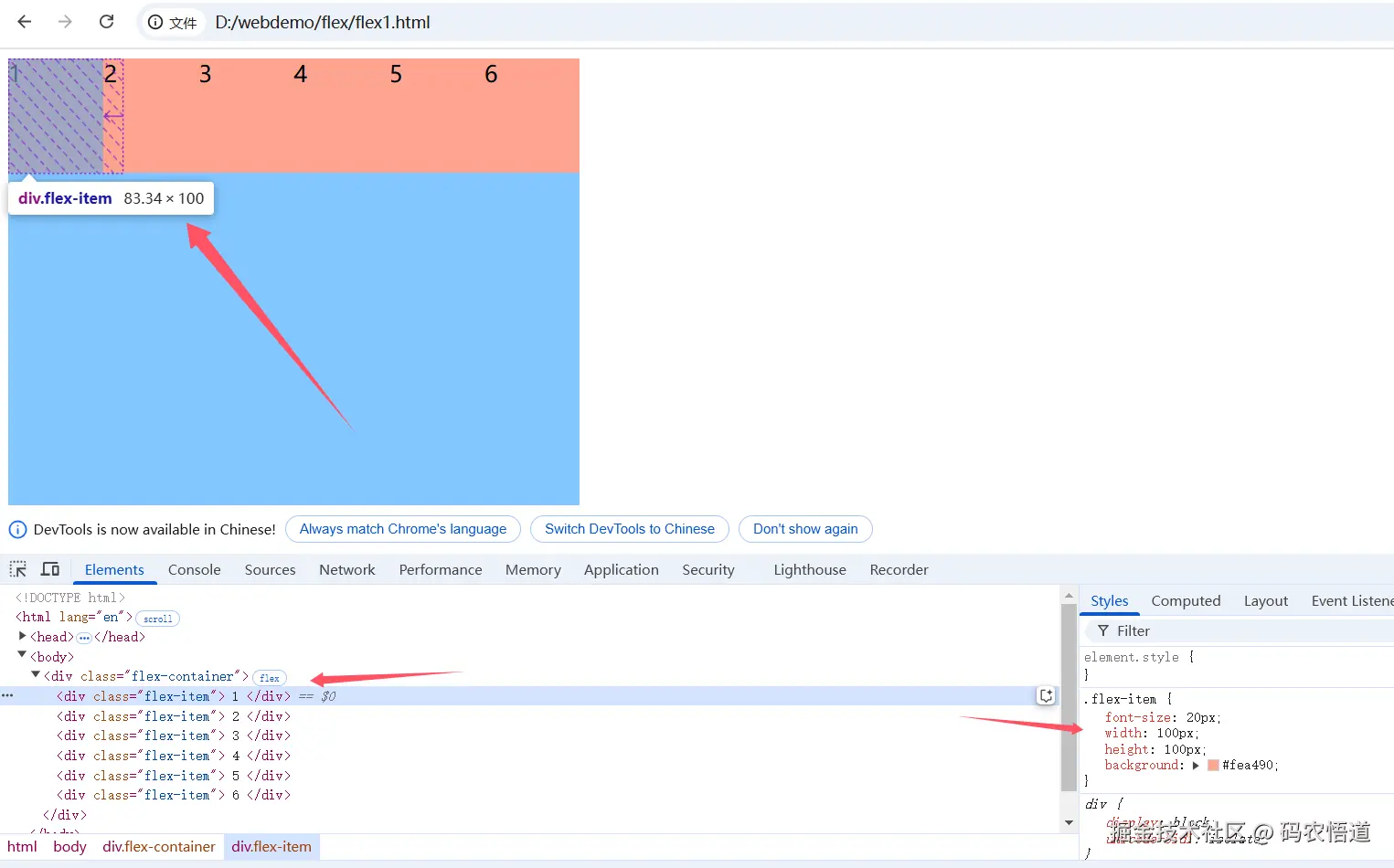Image resolution: width=1394 pixels, height=868 pixels.
Task: Select the Layout sidebar tab
Action: pos(1265,600)
